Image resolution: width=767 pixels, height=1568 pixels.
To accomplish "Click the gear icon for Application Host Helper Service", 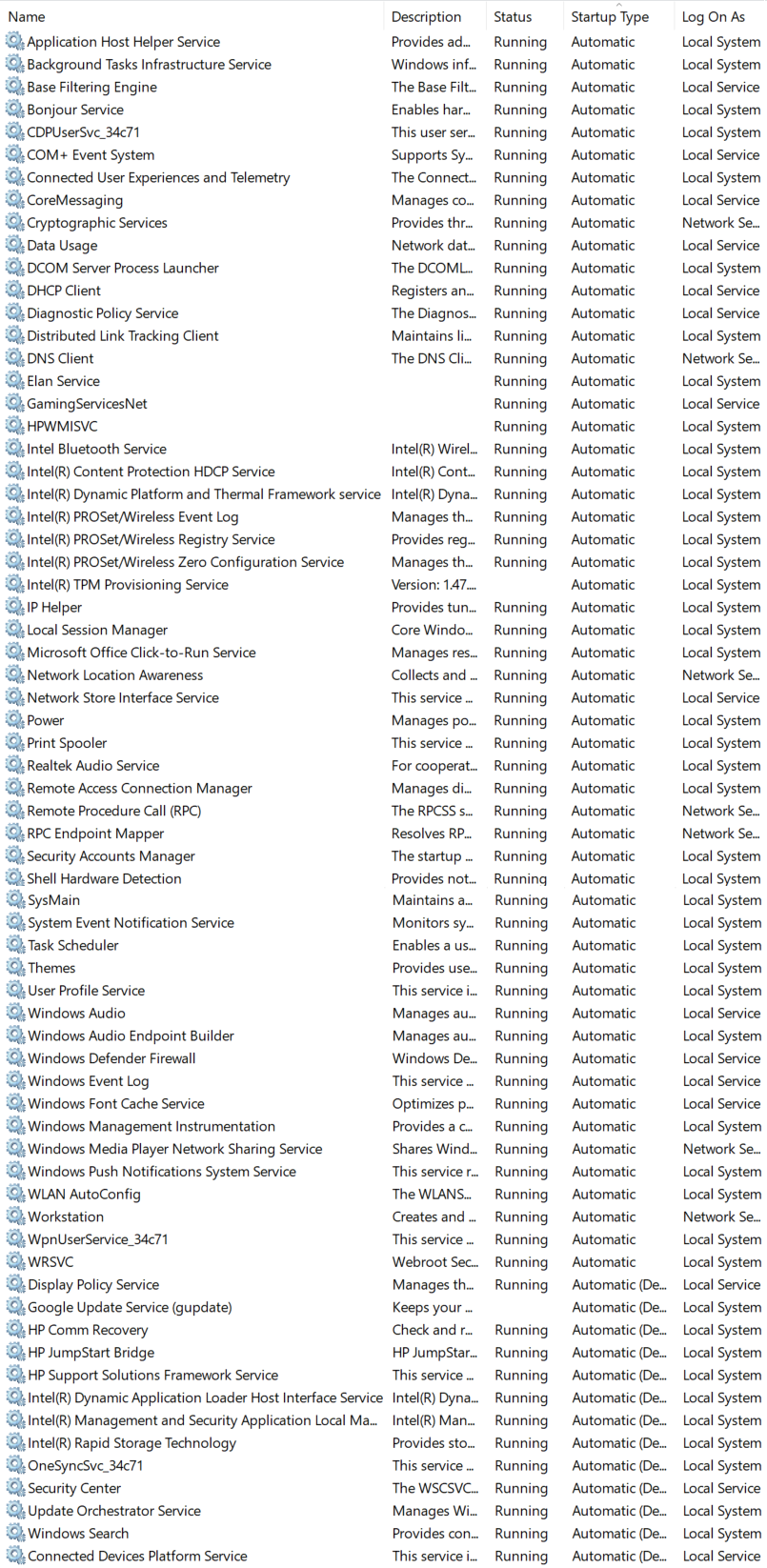I will [14, 41].
